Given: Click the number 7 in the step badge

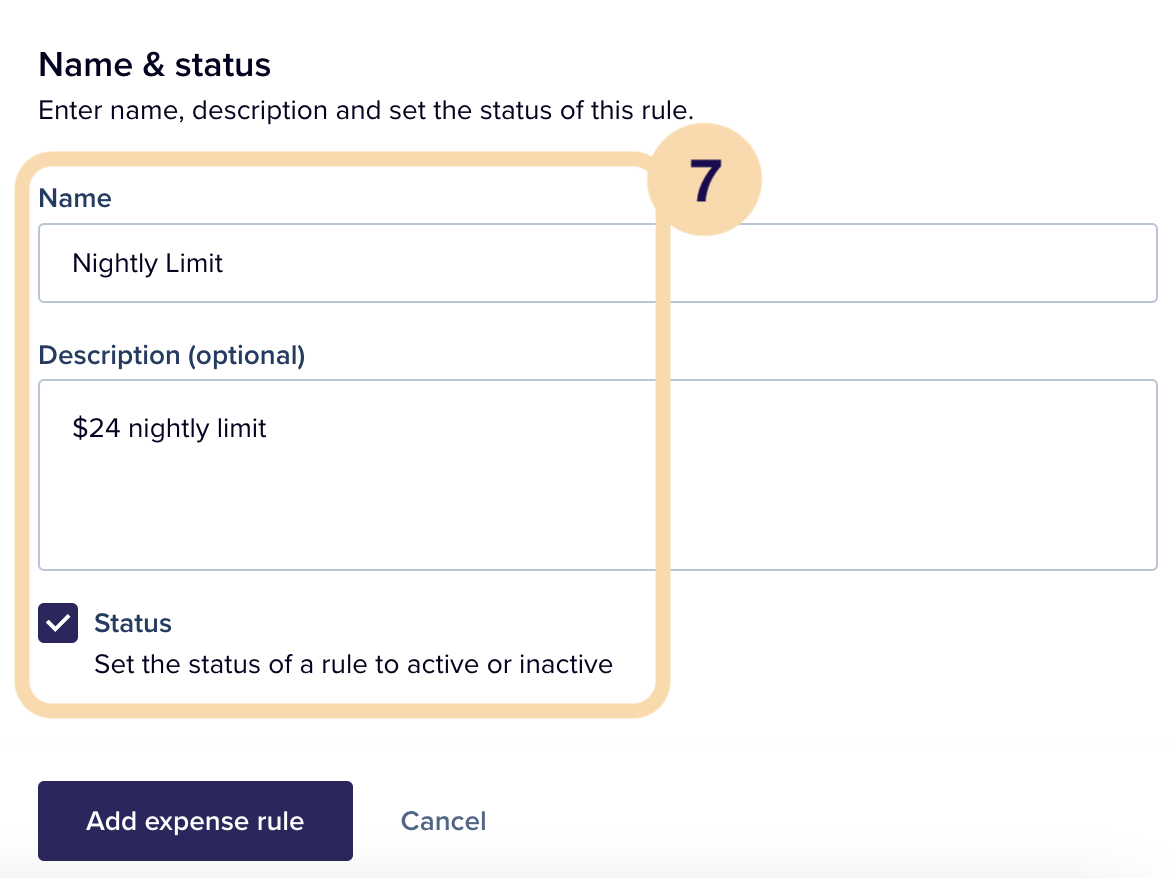Looking at the screenshot, I should tap(706, 181).
